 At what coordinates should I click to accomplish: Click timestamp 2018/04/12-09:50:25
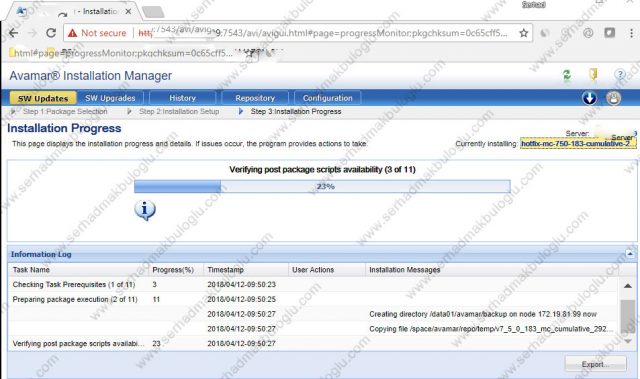click(241, 299)
